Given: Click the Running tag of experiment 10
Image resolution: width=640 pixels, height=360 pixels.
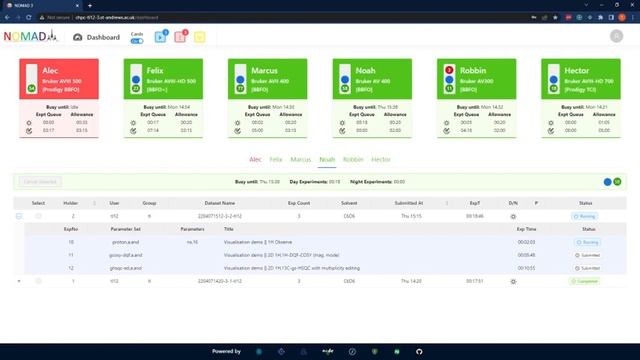Looking at the screenshot, I should (x=587, y=242).
